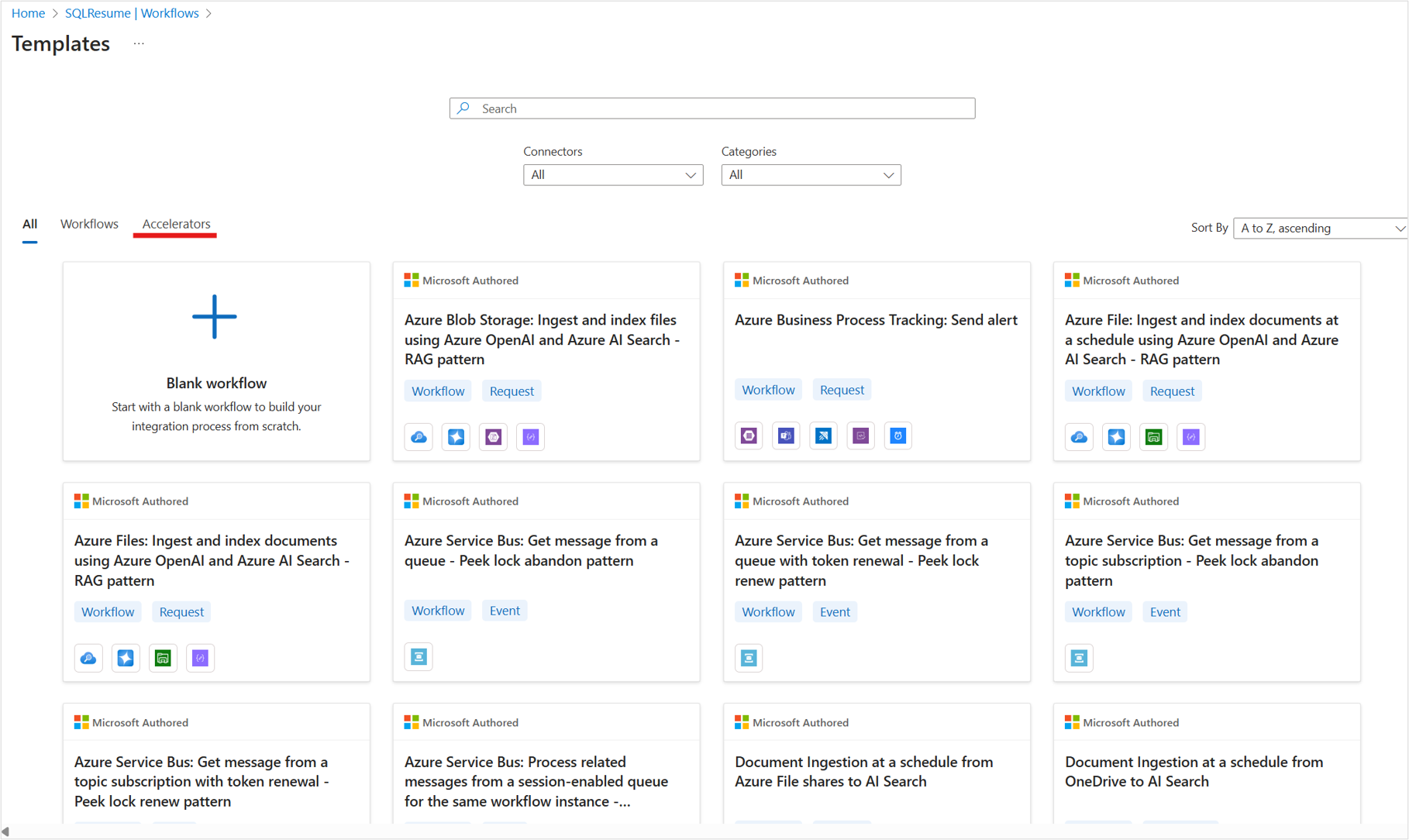Open the Categories dropdown
This screenshot has height=840, width=1409.
coord(811,175)
